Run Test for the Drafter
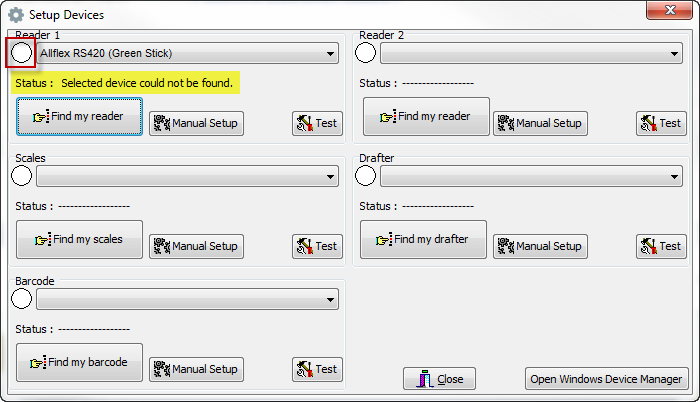This screenshot has height=402, width=700. 660,246
